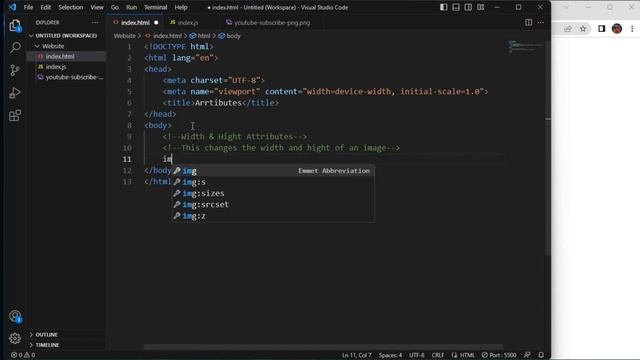Viewport: 640px width, 360px height.
Task: Switch to youtube-subscribe-png.png tab
Action: (272, 22)
